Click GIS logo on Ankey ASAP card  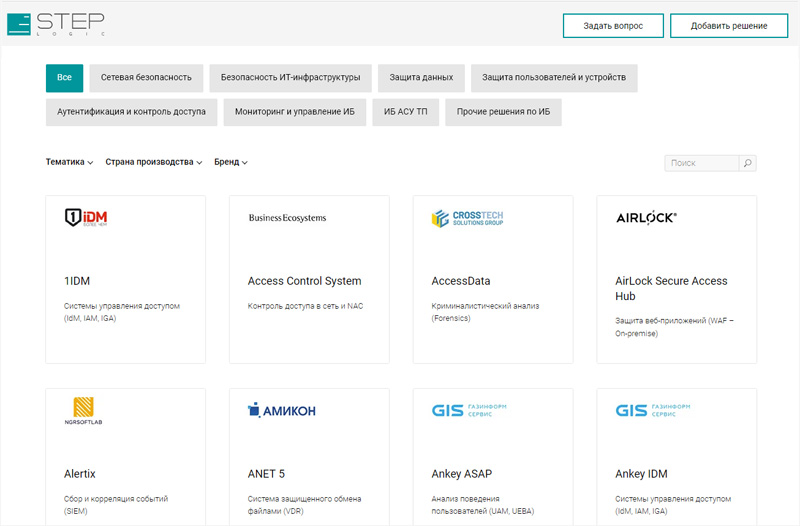pyautogui.click(x=469, y=410)
